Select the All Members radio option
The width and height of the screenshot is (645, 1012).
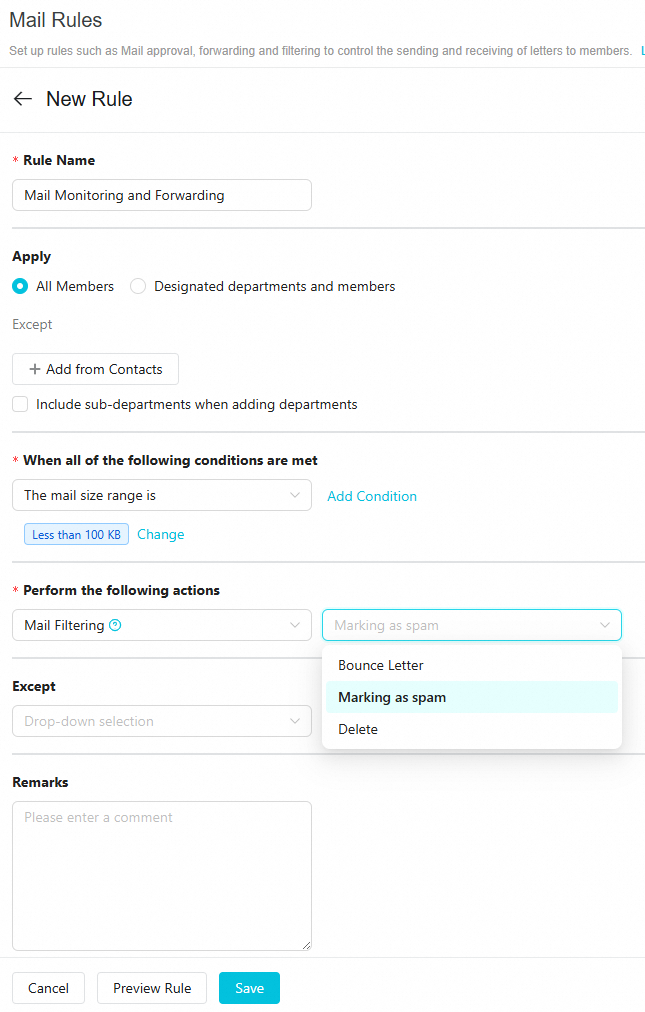[20, 286]
